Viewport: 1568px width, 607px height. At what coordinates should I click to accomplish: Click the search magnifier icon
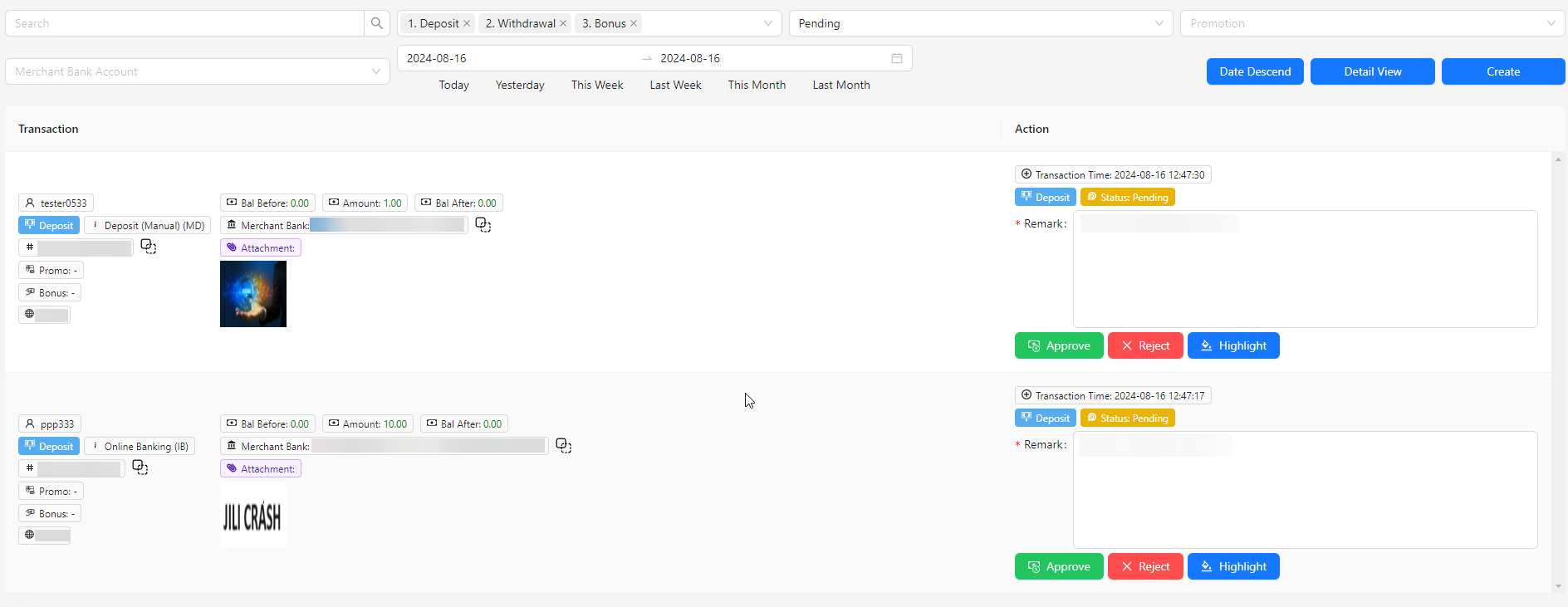coord(376,23)
